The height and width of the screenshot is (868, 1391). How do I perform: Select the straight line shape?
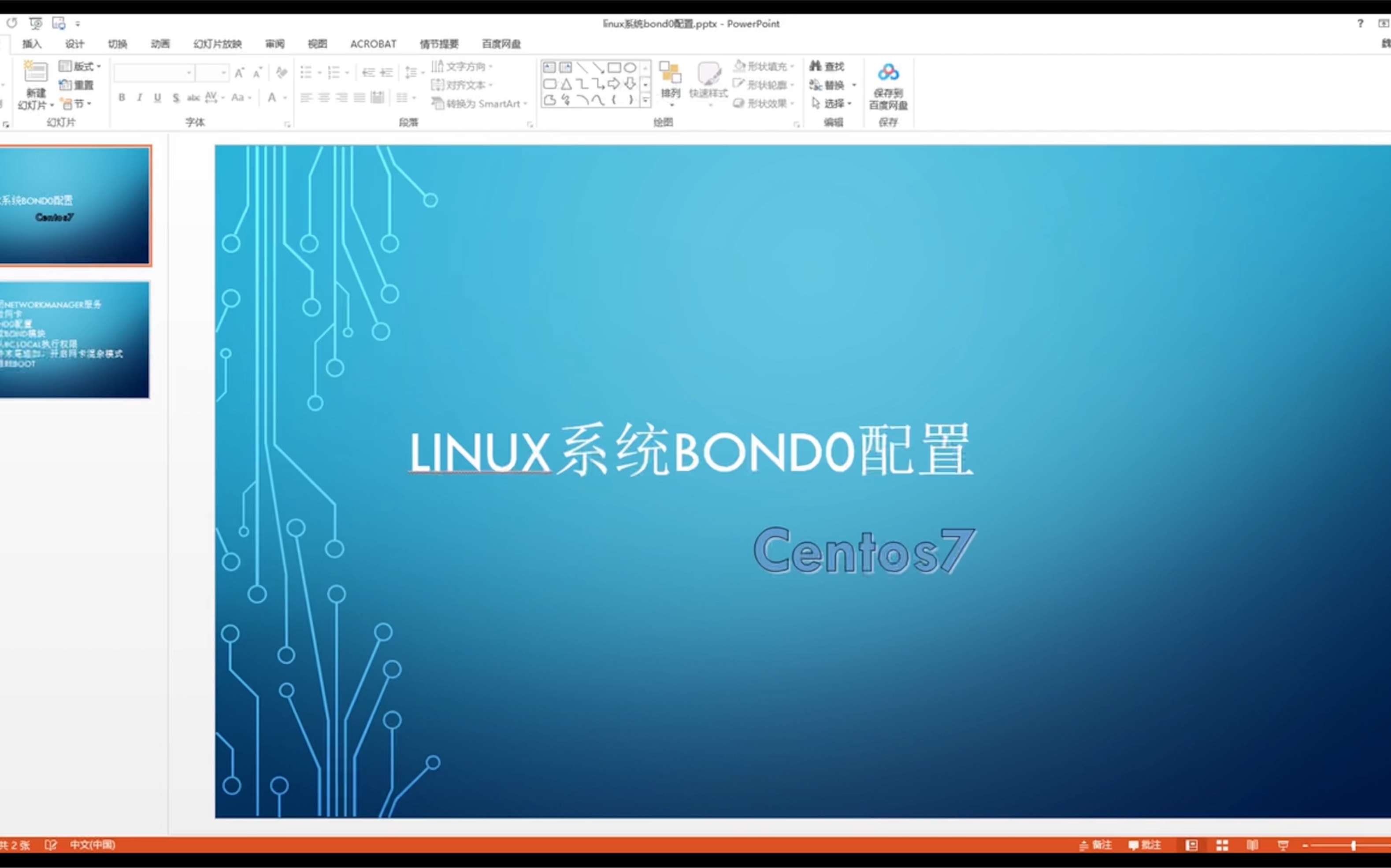tap(582, 68)
